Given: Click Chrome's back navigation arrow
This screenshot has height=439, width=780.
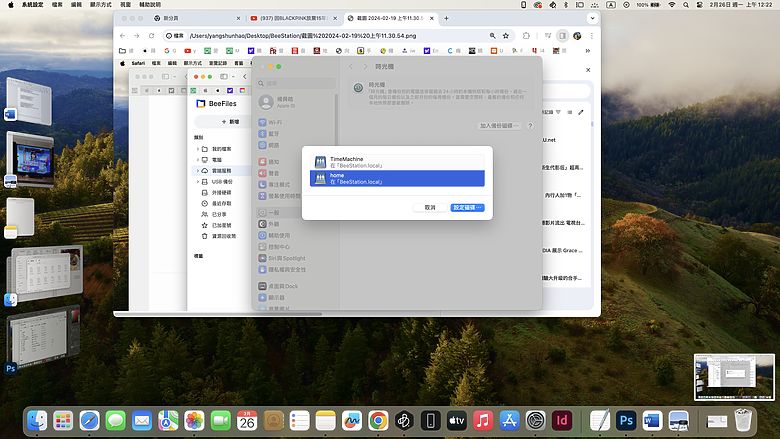Looking at the screenshot, I should click(x=122, y=36).
